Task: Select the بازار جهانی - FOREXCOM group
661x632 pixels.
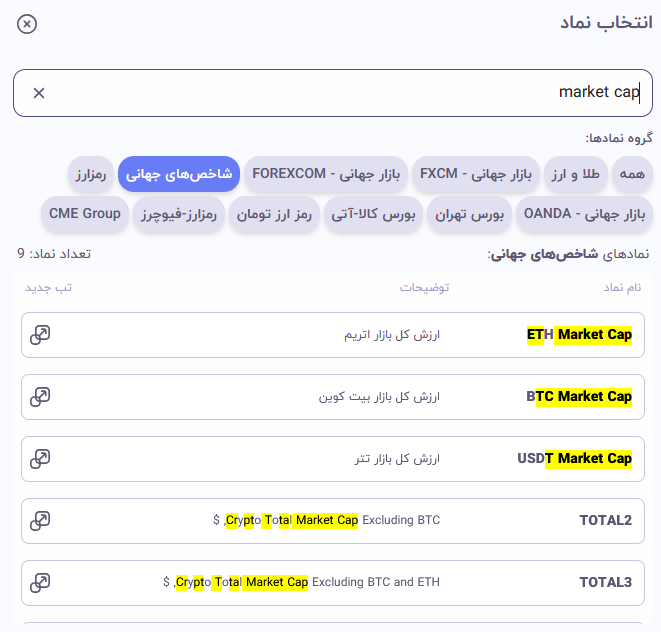Action: coord(326,174)
